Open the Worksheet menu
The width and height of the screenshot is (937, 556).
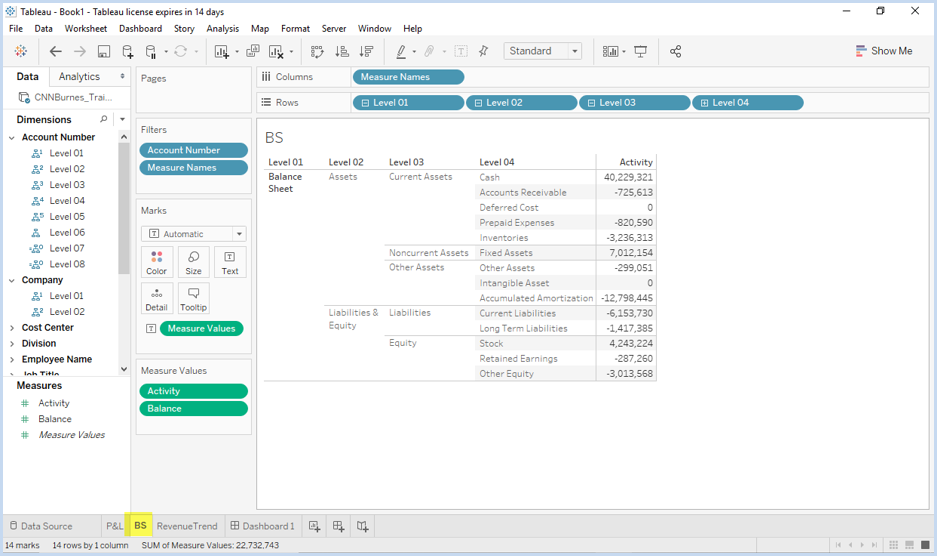click(85, 29)
